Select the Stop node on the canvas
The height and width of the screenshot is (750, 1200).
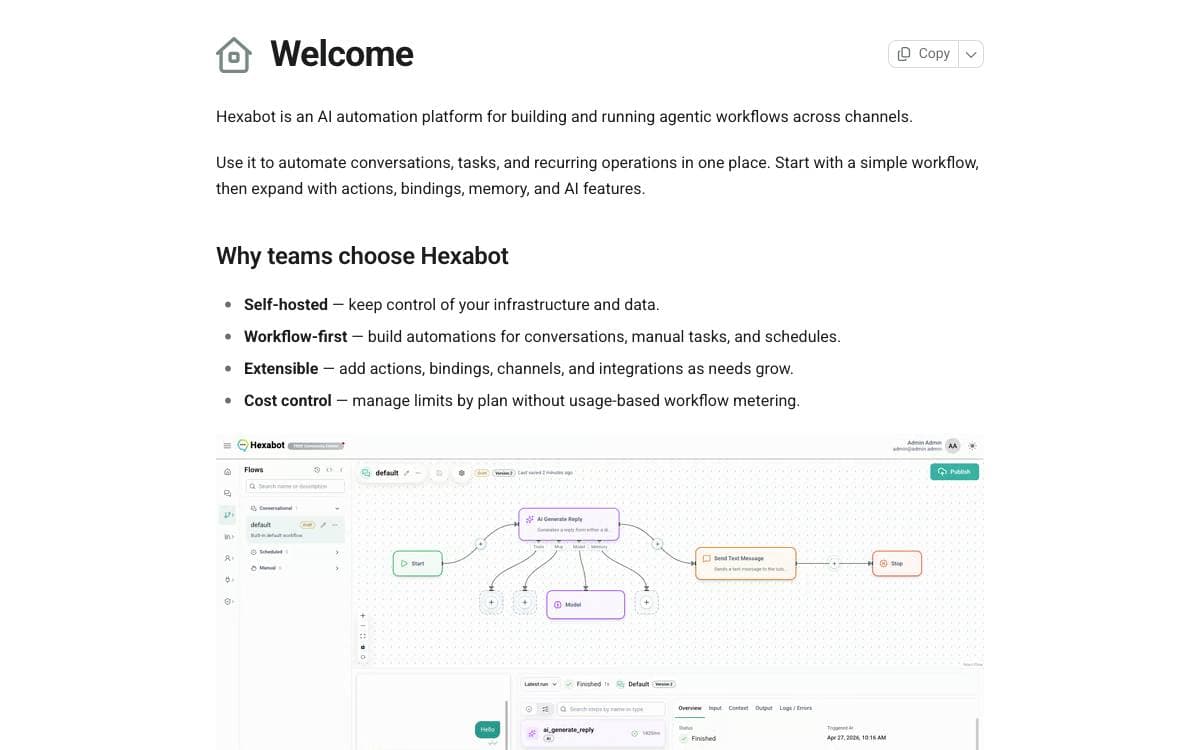pyautogui.click(x=897, y=563)
